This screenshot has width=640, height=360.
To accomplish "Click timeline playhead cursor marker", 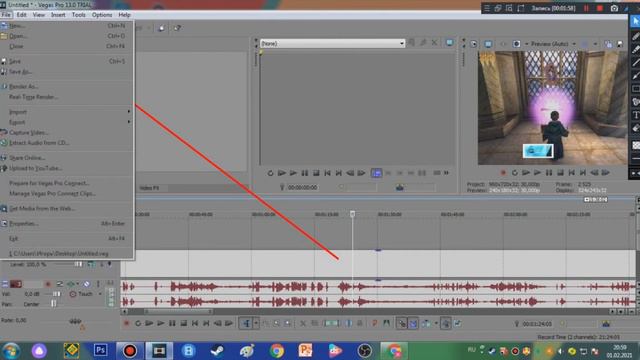I will point(352,214).
